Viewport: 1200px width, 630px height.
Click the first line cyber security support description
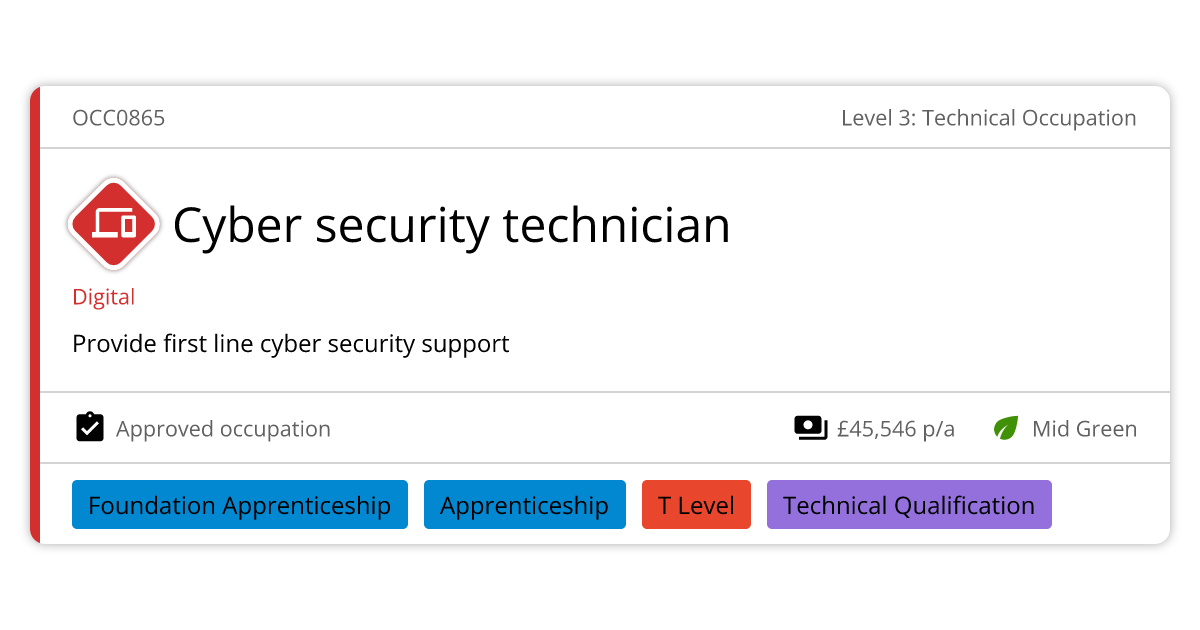[x=290, y=344]
